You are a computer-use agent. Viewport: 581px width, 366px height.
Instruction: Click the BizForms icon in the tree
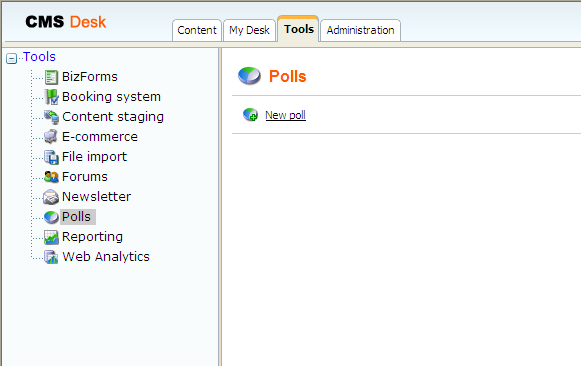click(x=51, y=77)
